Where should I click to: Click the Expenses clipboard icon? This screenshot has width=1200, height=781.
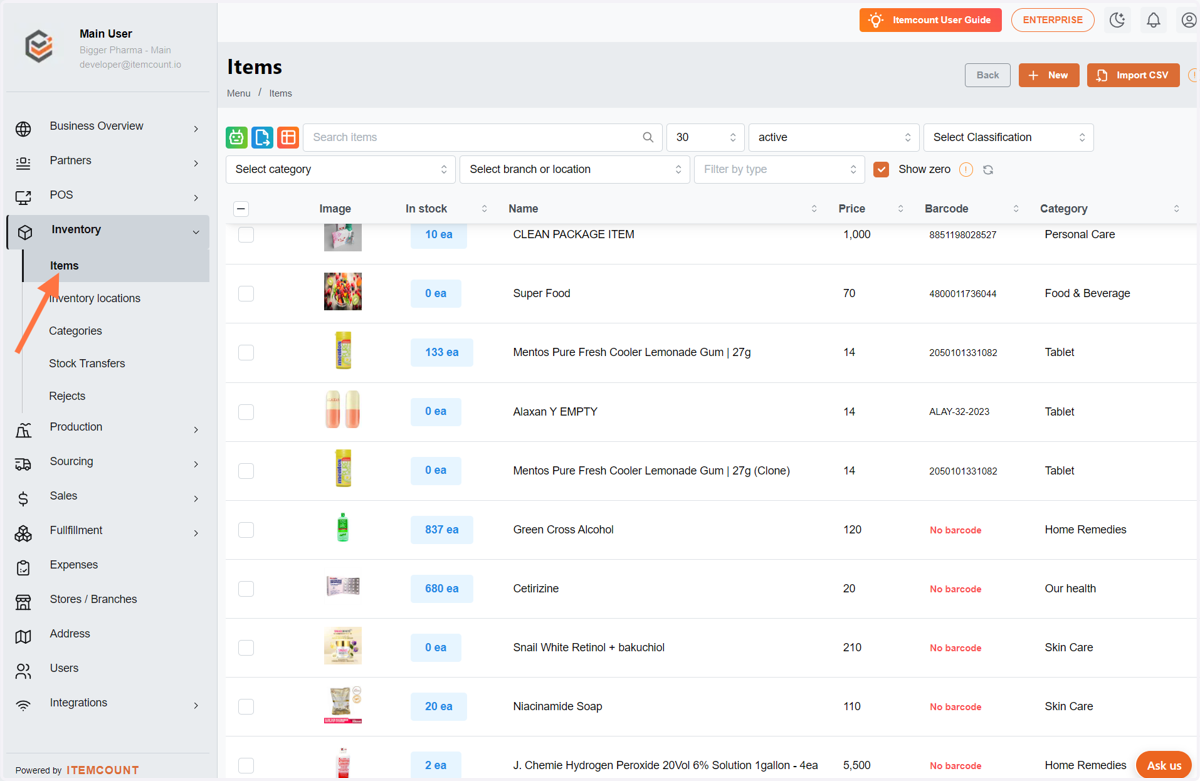tap(23, 567)
